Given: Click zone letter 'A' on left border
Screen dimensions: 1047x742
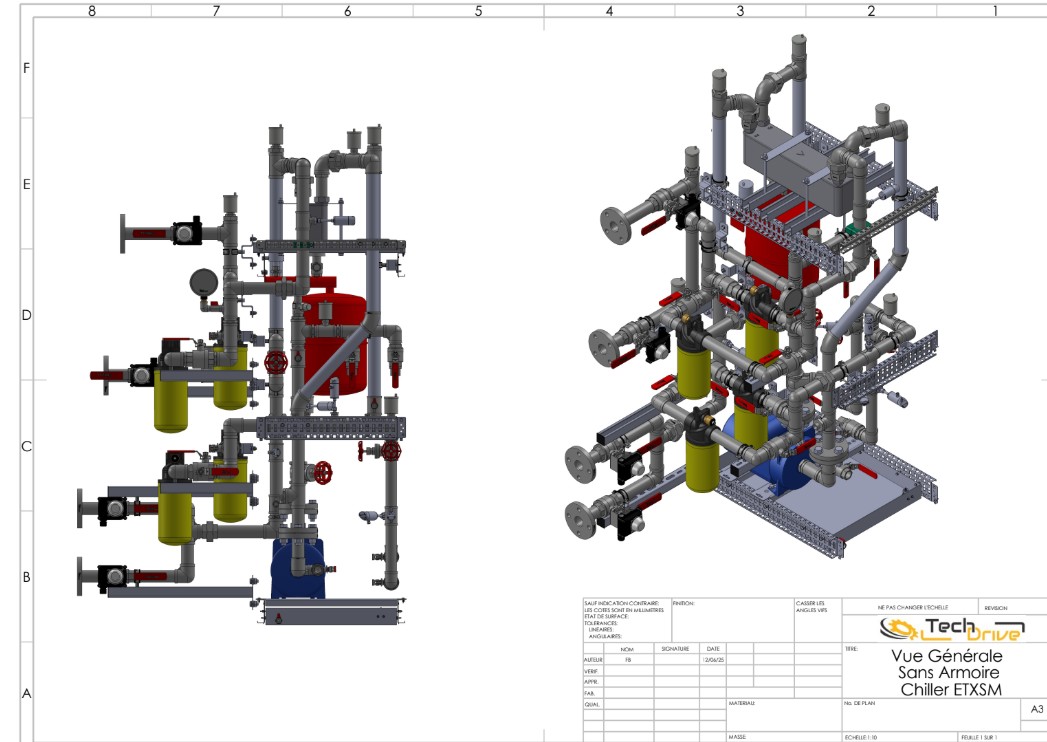Looking at the screenshot, I should [27, 693].
